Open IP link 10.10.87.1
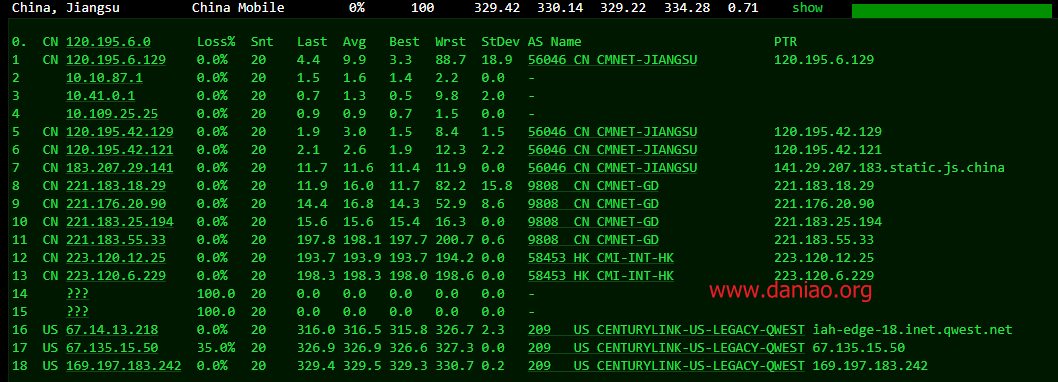1058x382 pixels. point(105,78)
